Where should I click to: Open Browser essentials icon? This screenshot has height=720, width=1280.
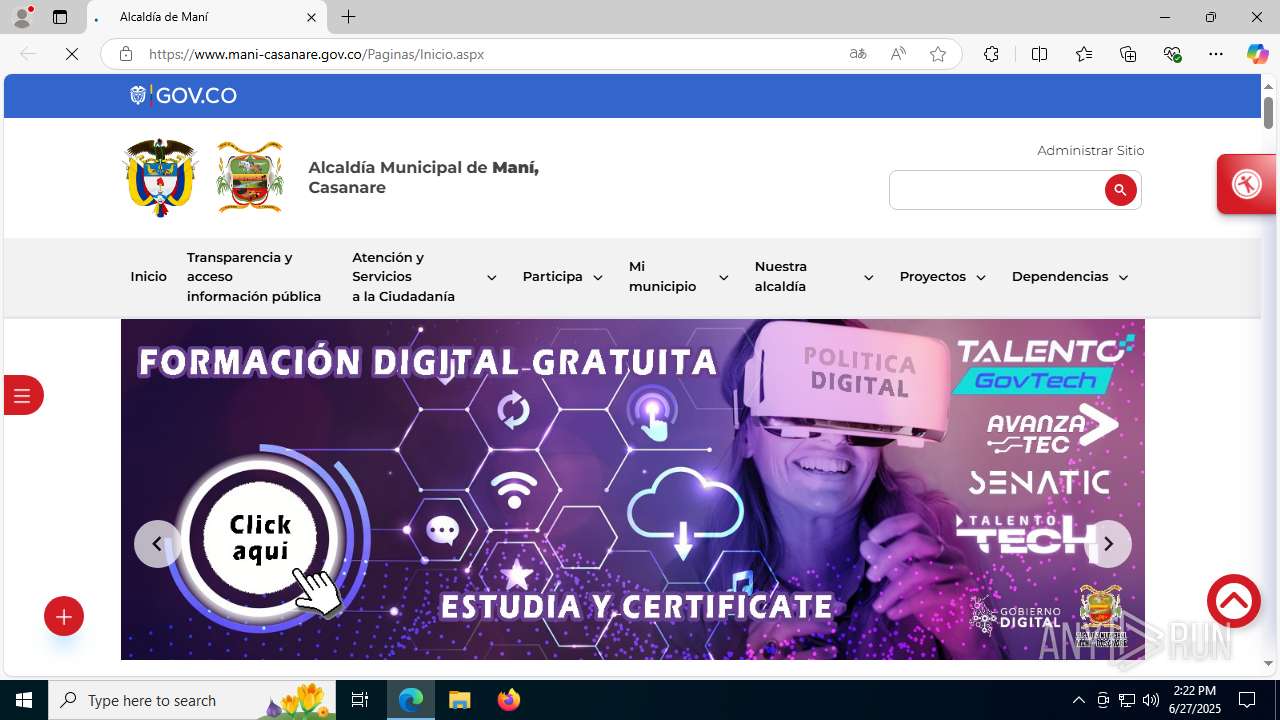coord(1172,54)
